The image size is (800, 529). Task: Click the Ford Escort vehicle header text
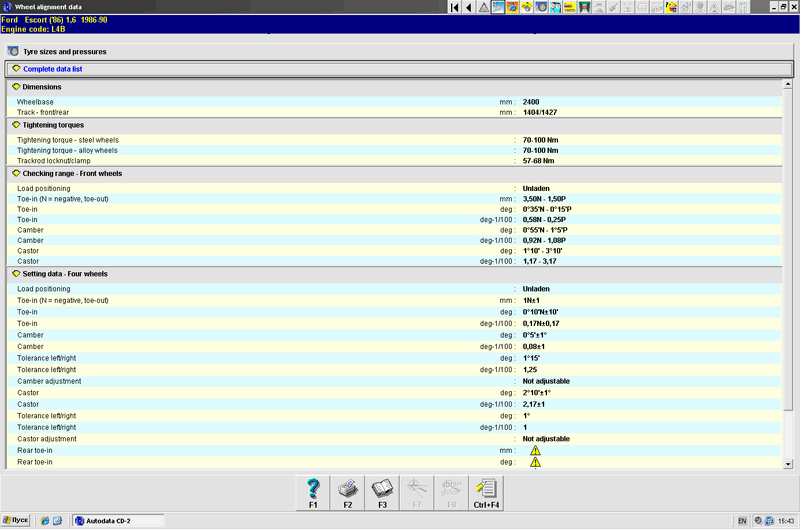click(54, 20)
